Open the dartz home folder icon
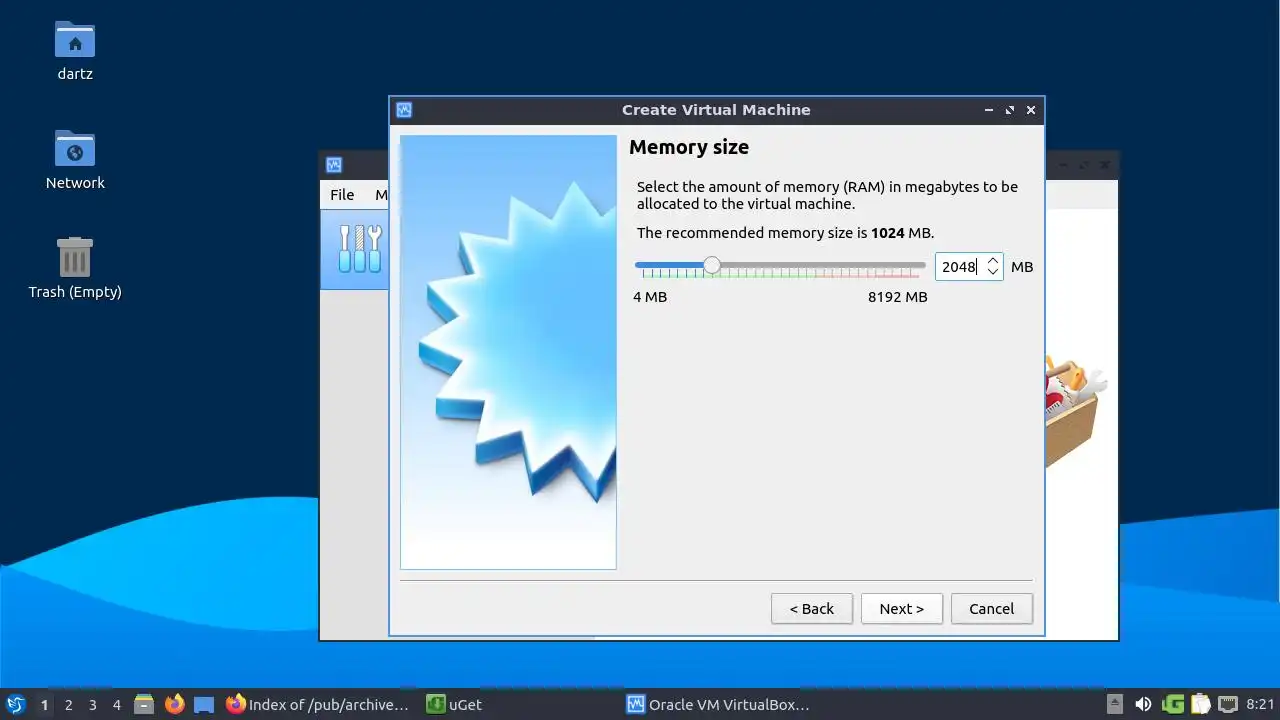Screen dimensions: 1280x720 click(x=75, y=40)
